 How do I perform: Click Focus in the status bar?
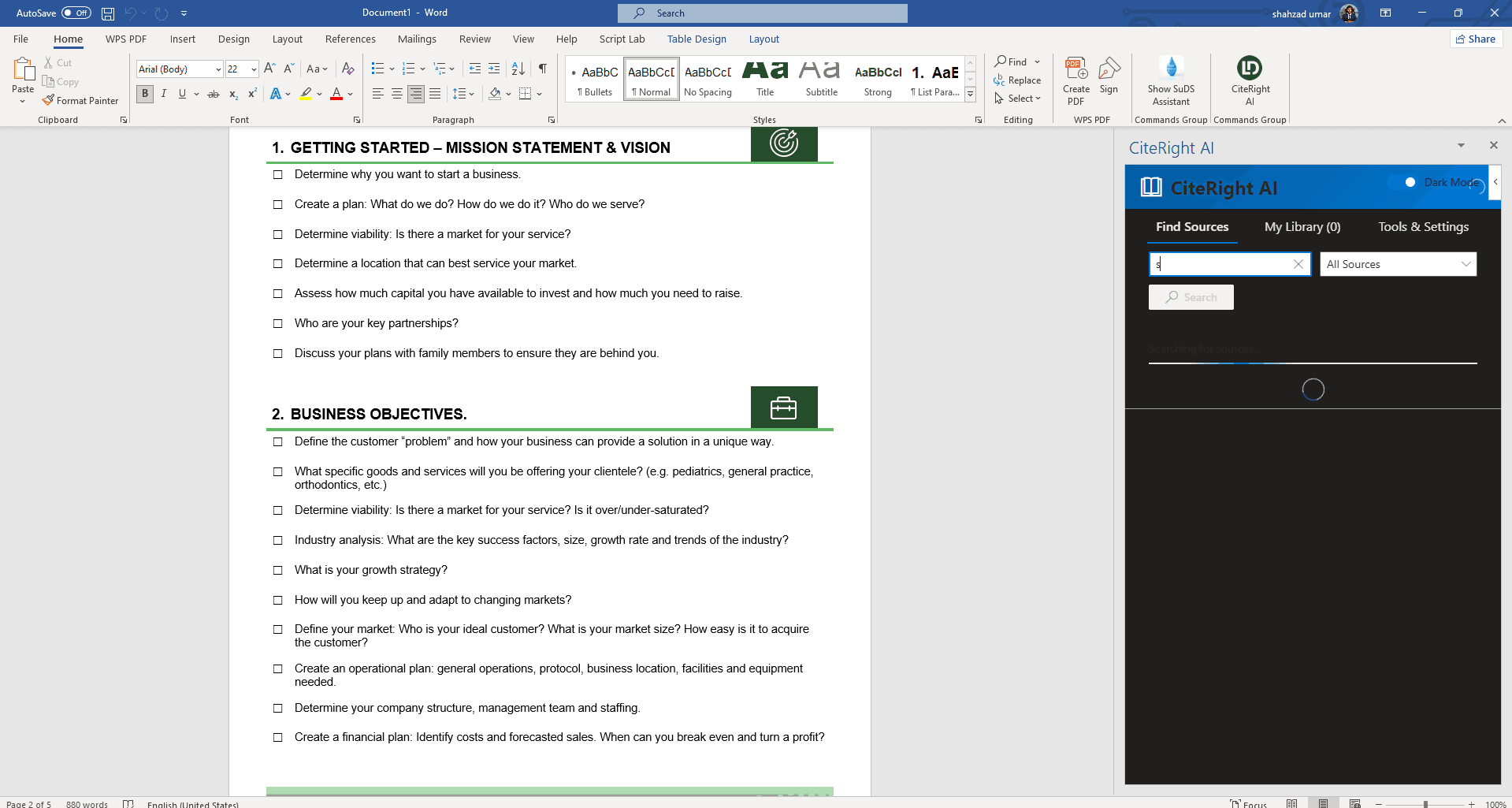pyautogui.click(x=1248, y=803)
